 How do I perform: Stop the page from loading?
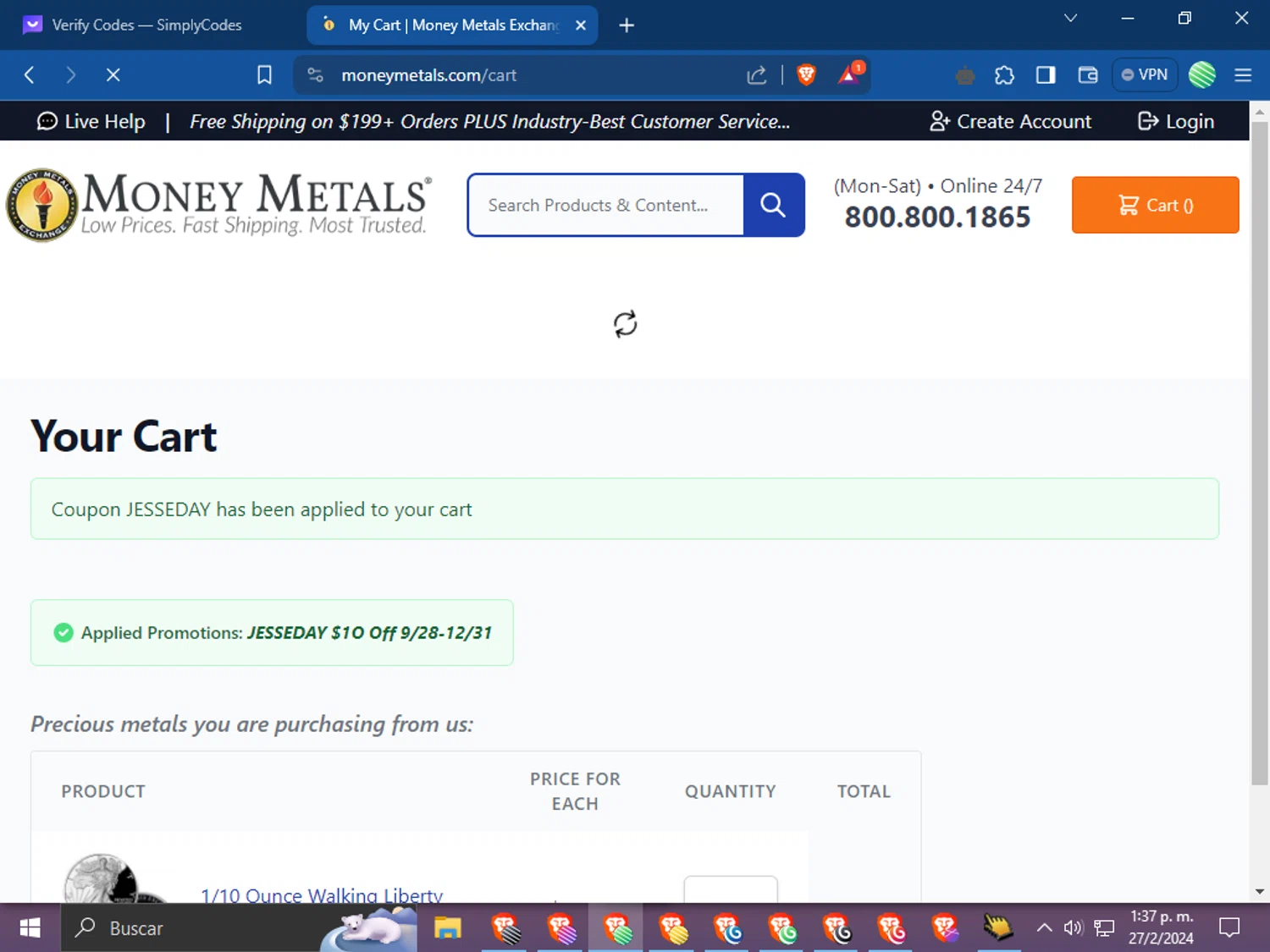[113, 75]
